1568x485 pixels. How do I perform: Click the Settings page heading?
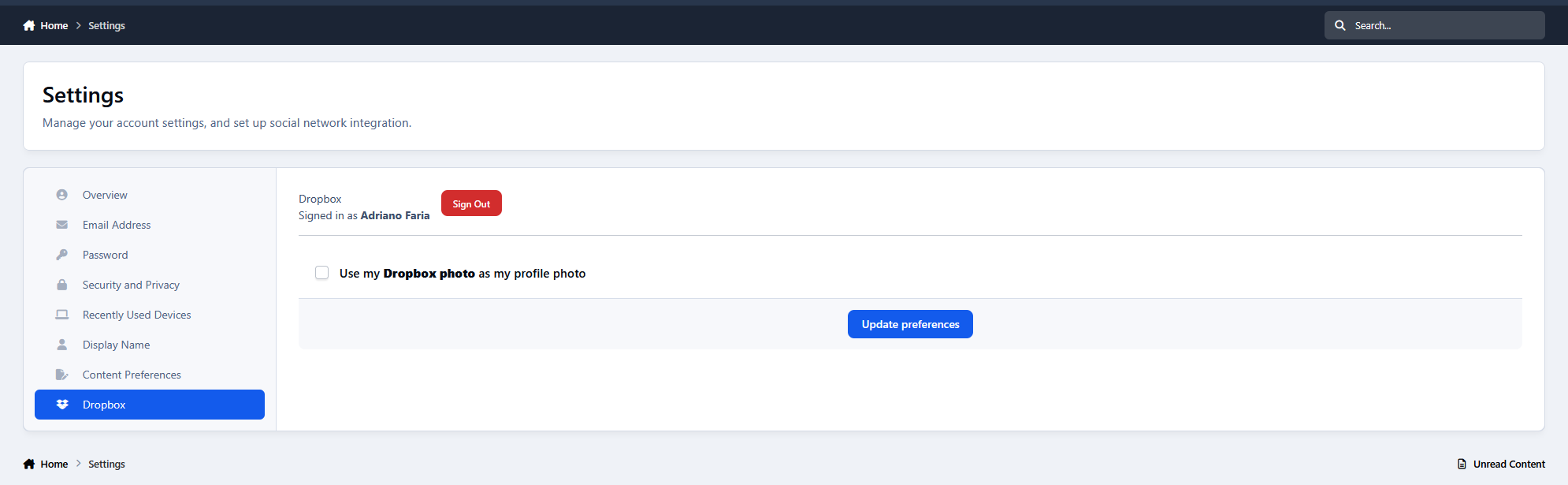pyautogui.click(x=83, y=95)
